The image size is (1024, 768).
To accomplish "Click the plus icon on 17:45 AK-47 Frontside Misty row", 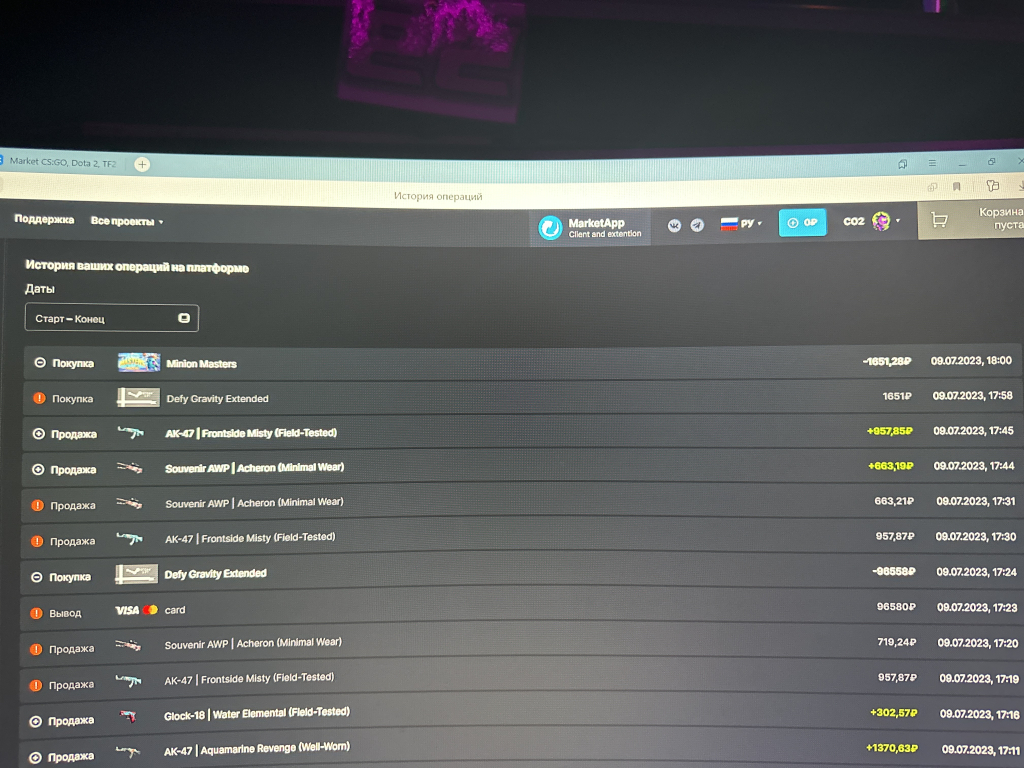I will pyautogui.click(x=39, y=434).
